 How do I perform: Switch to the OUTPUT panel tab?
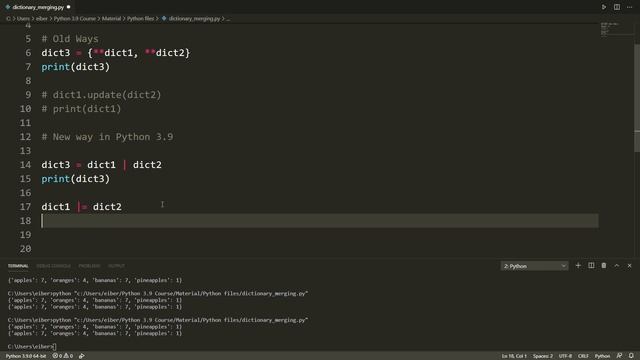pos(116,266)
